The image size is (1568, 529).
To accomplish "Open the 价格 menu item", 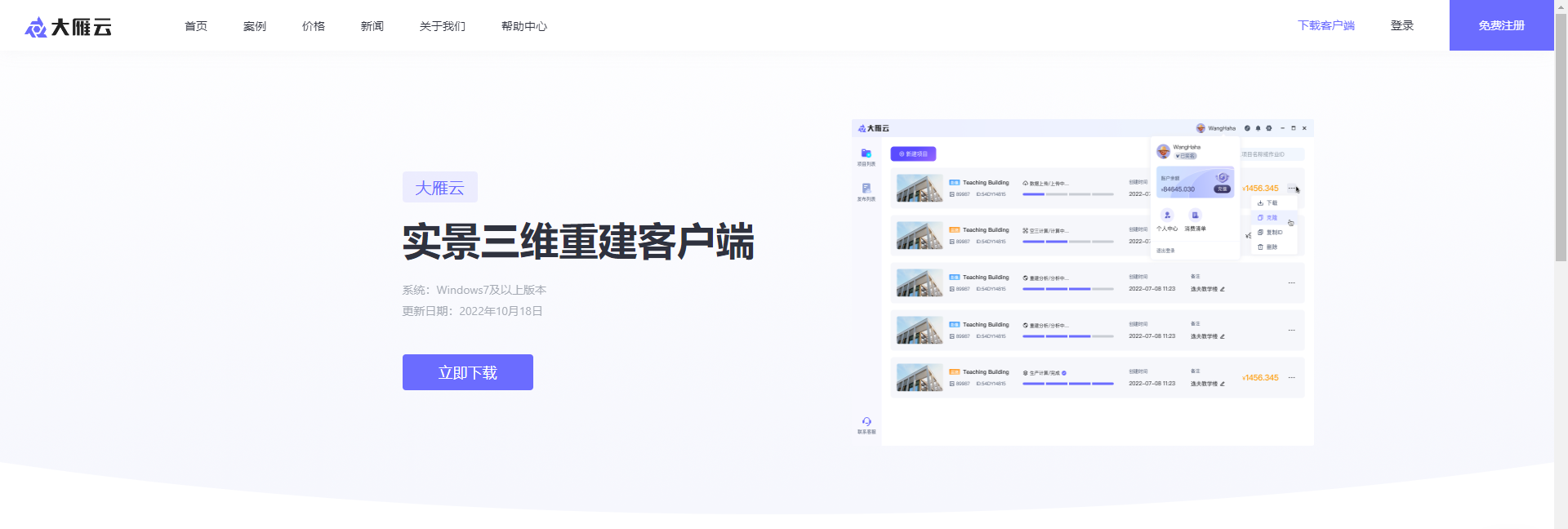I will pos(314,26).
